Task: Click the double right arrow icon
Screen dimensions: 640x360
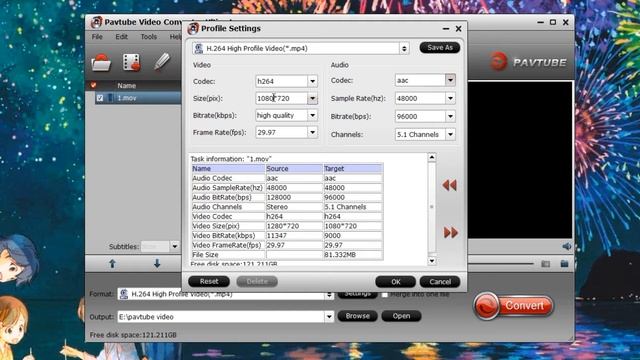Action: [451, 232]
